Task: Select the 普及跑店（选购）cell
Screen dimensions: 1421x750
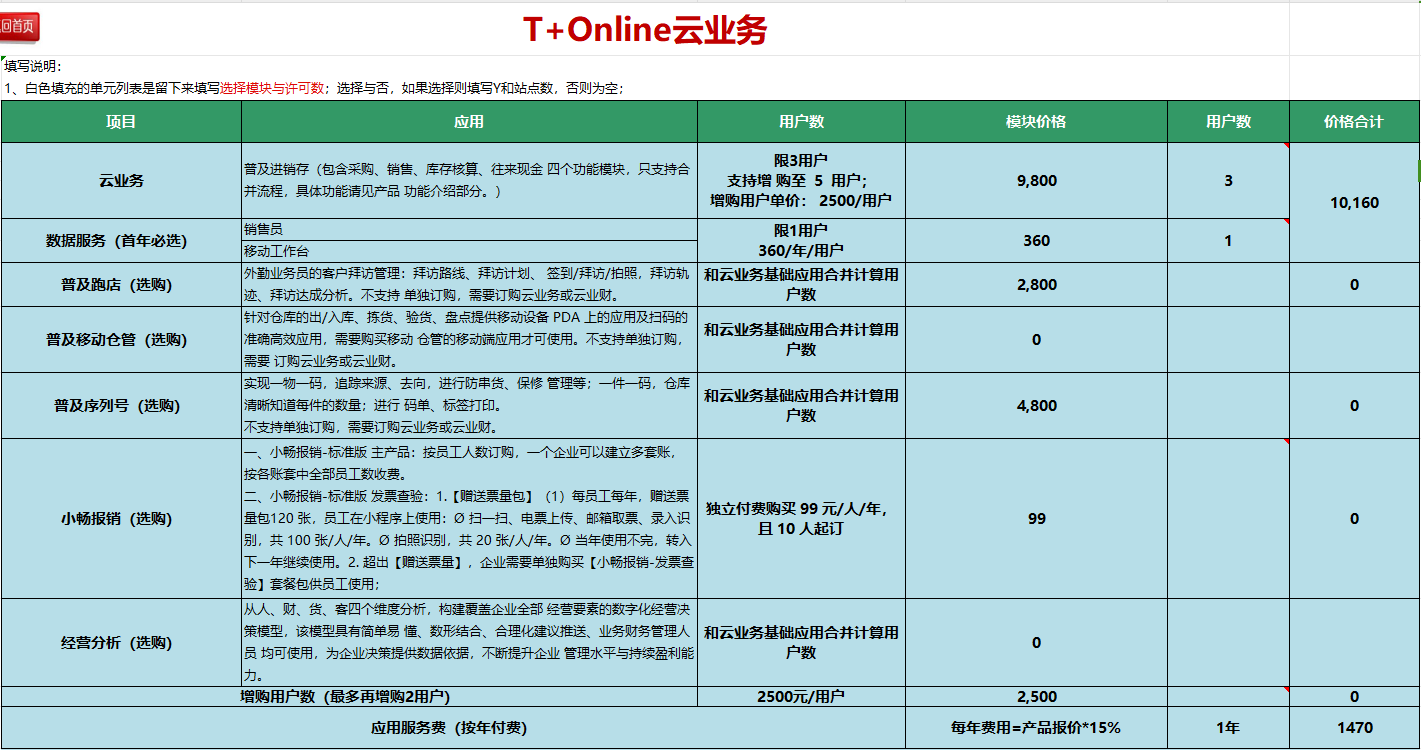Action: tap(121, 285)
